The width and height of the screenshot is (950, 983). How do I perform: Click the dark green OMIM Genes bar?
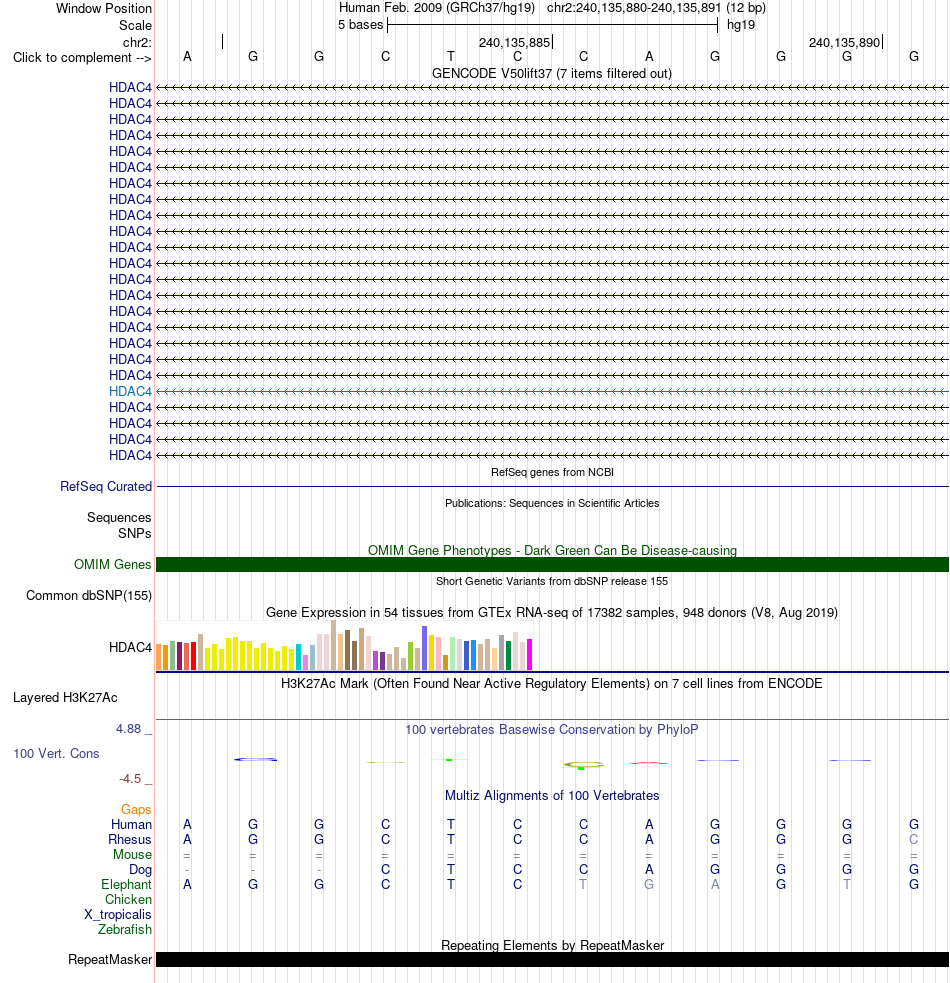[x=552, y=564]
